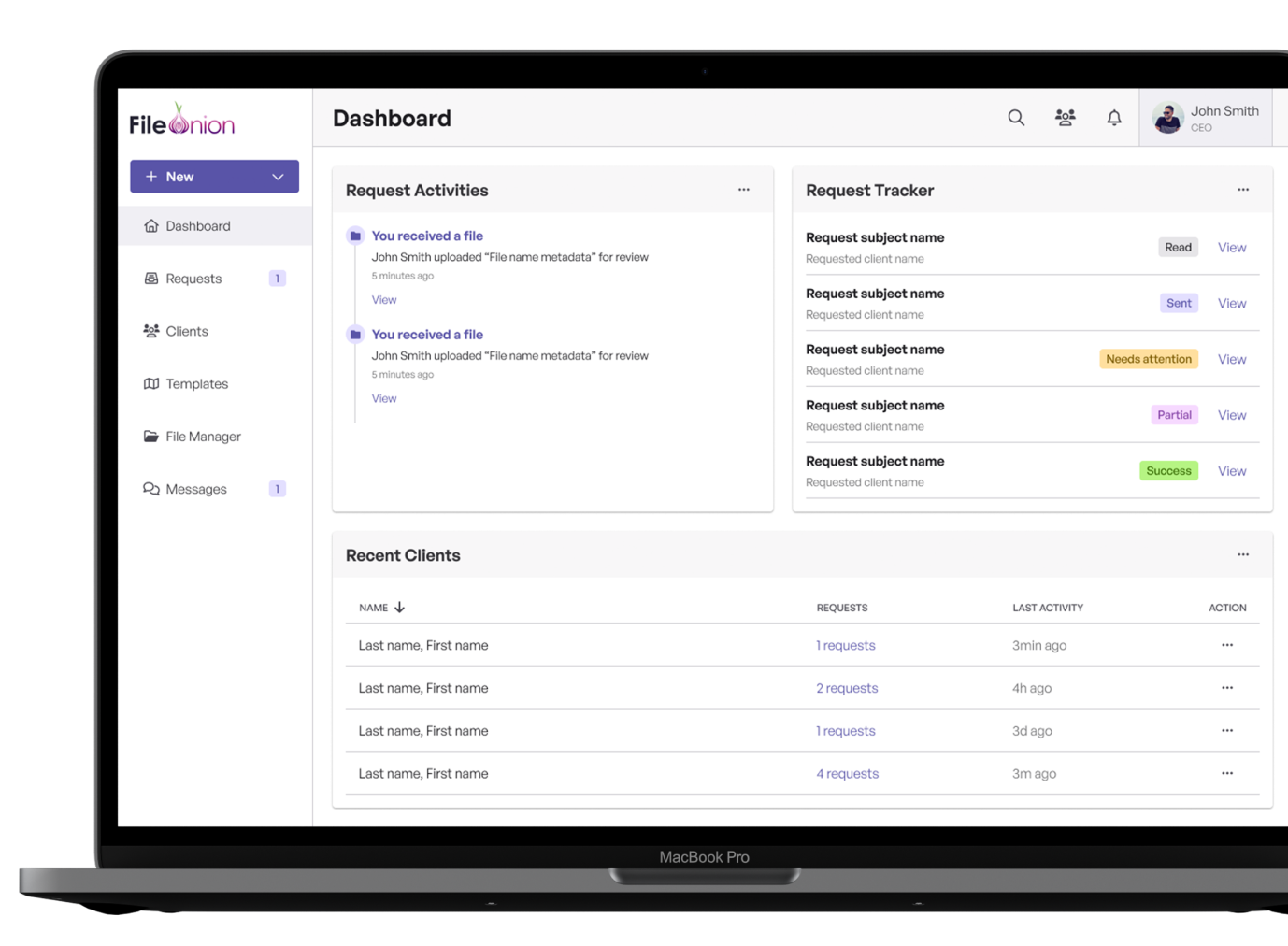
Task: Open action menu for 4h ago client
Action: (x=1227, y=688)
